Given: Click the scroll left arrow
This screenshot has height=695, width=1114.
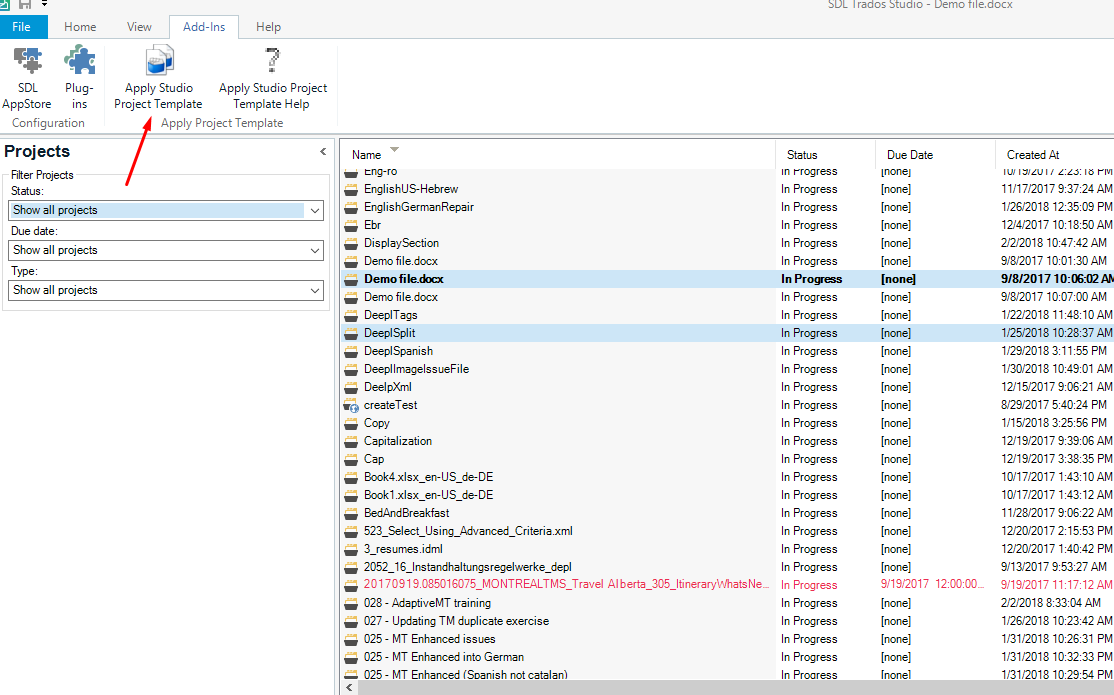Looking at the screenshot, I should (x=349, y=688).
